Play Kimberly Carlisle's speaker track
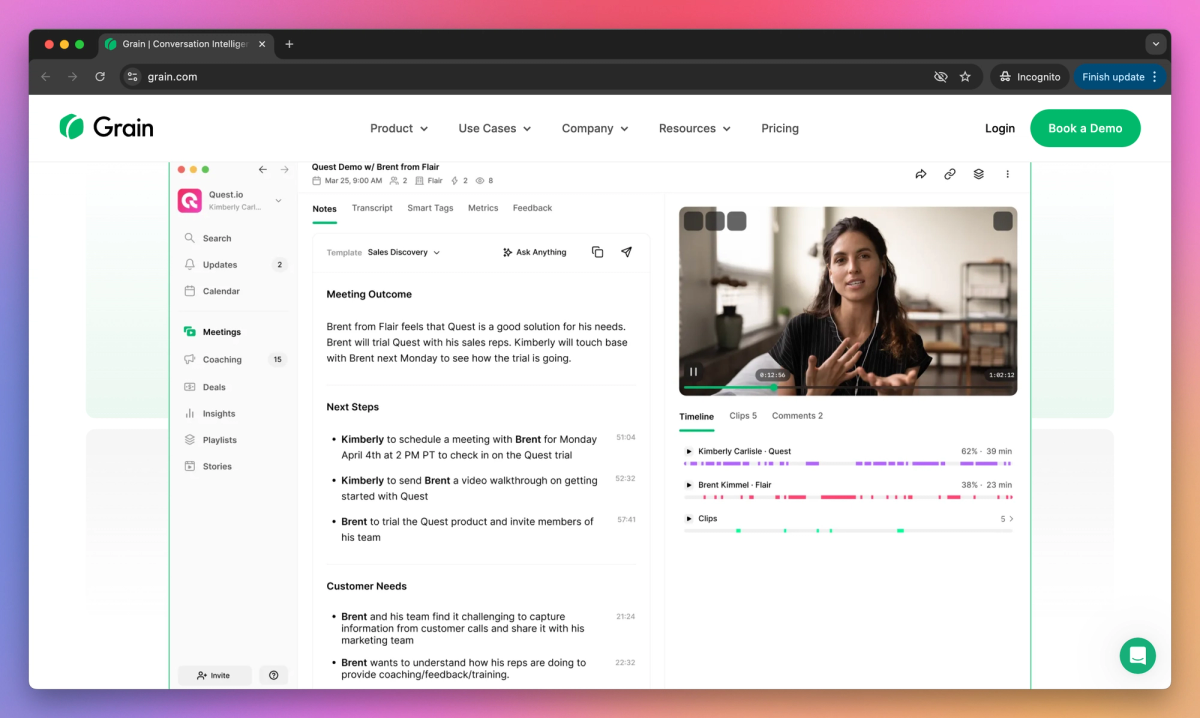This screenshot has height=718, width=1200. 688,451
